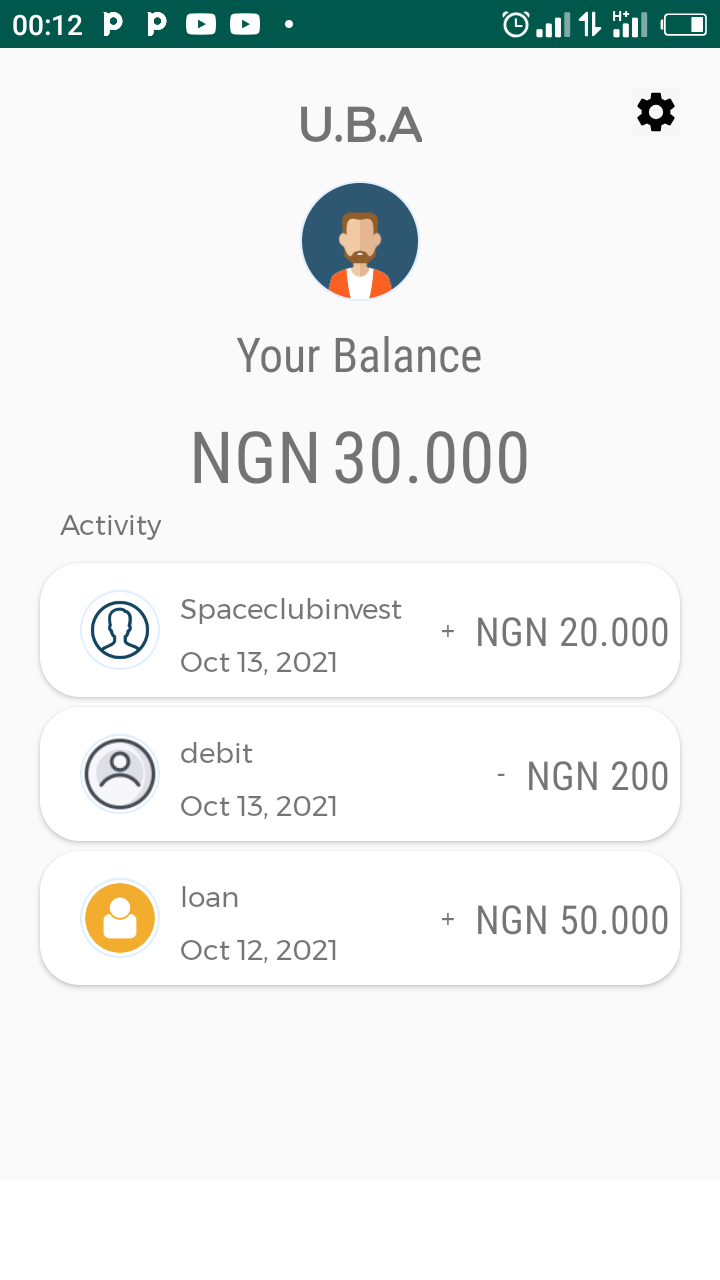Tap the battery status icon

coord(684,24)
